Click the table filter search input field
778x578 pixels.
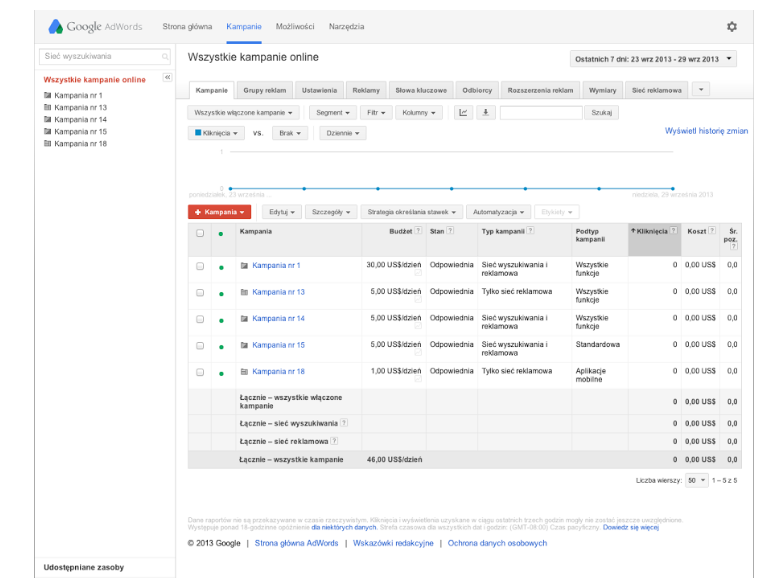click(540, 113)
